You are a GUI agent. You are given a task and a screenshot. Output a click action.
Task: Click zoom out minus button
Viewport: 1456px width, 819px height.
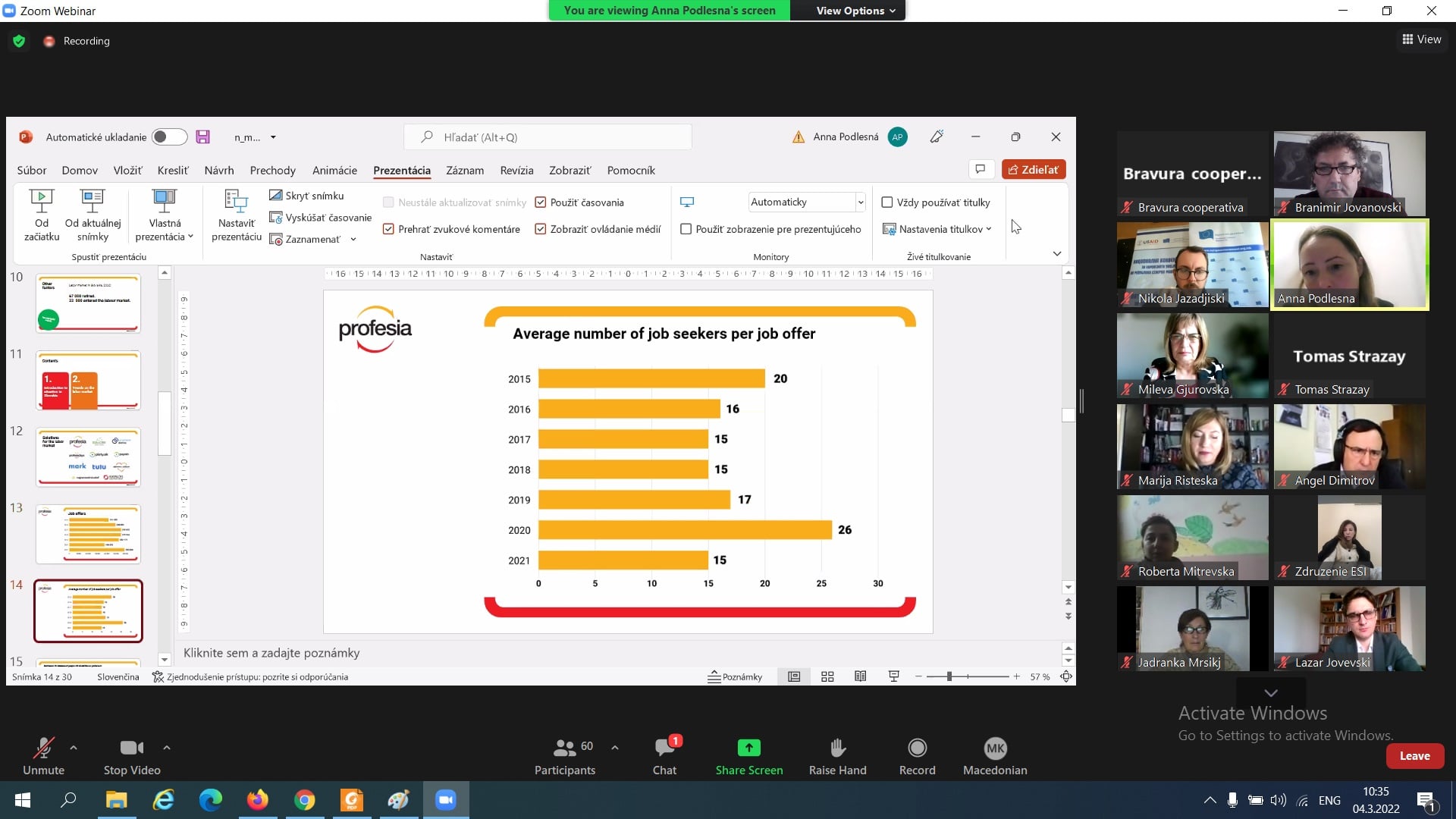[918, 676]
